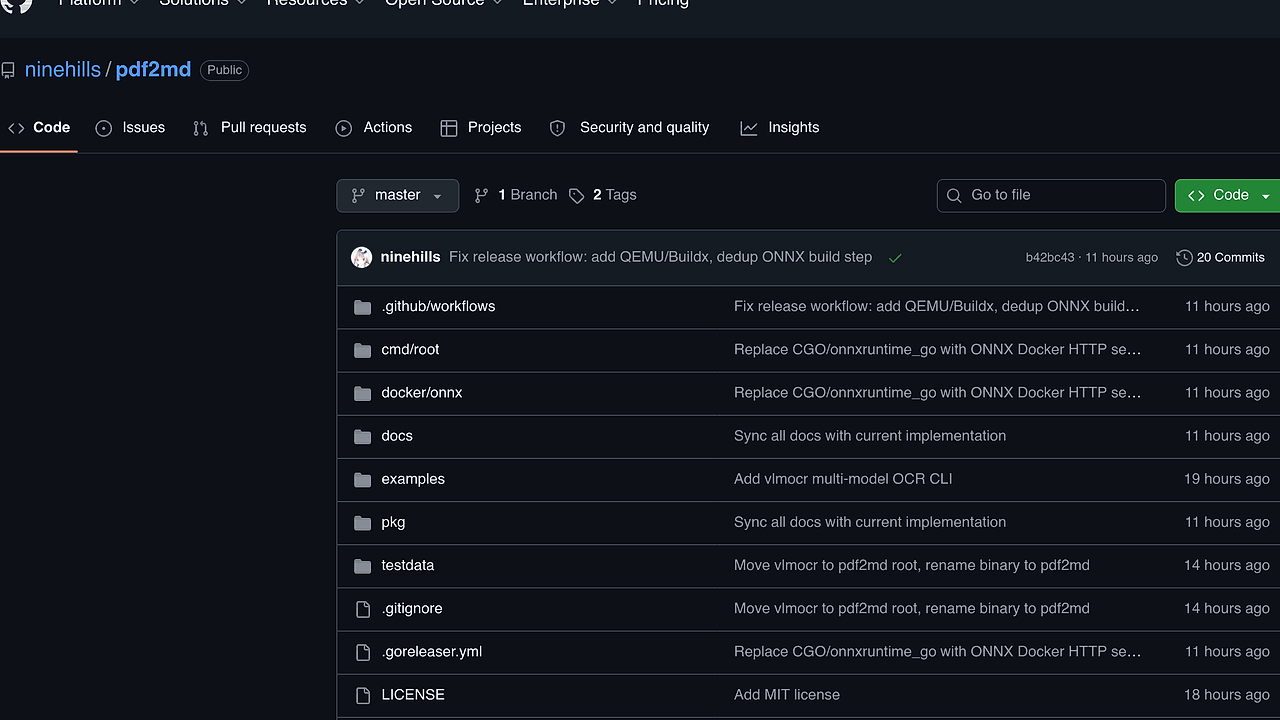Click the search magnifier in Go to file
The height and width of the screenshot is (720, 1280).
[954, 195]
